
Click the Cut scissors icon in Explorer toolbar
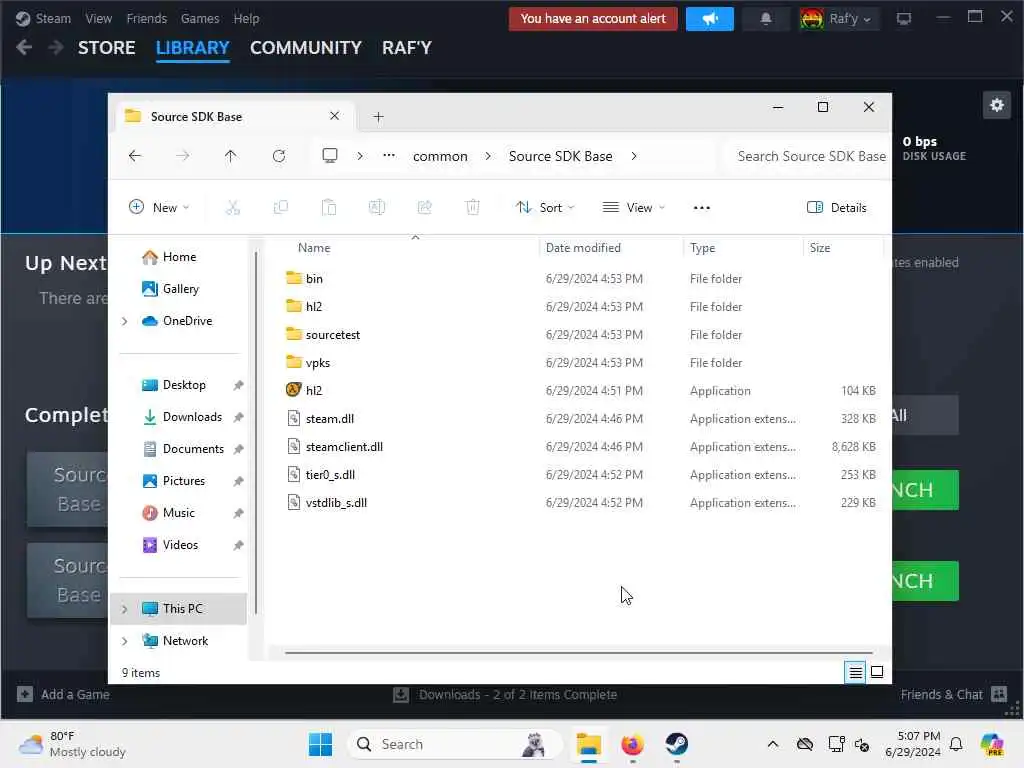tap(232, 208)
